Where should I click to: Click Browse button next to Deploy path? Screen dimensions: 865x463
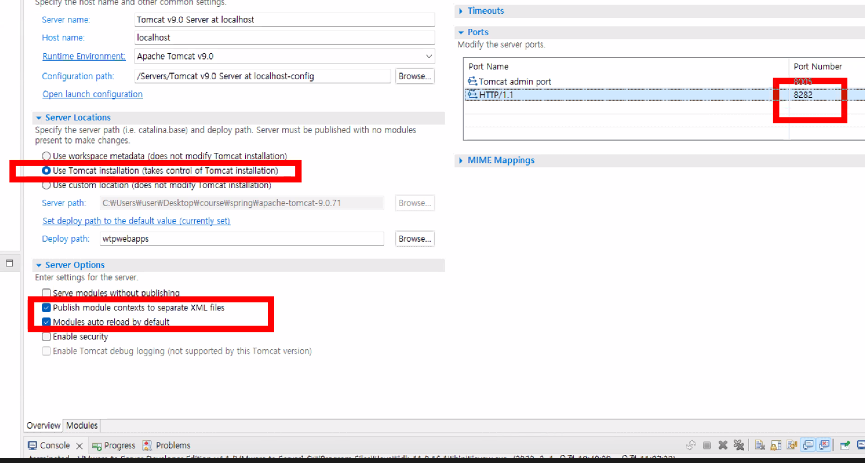click(x=415, y=239)
